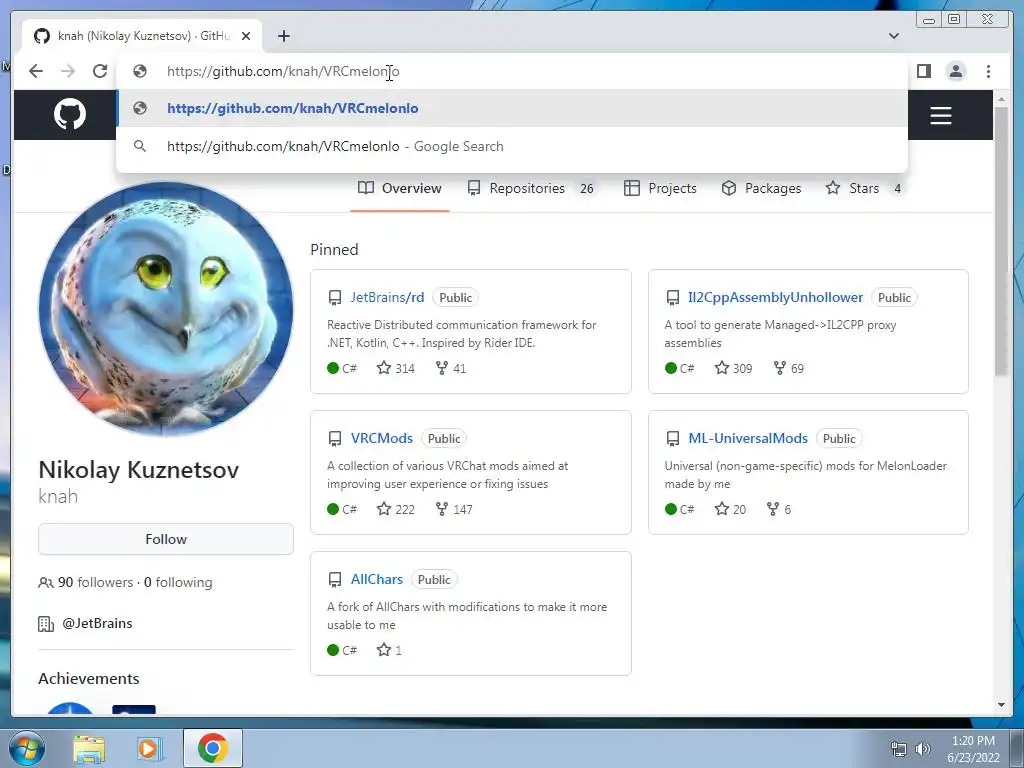The width and height of the screenshot is (1024, 768).
Task: Click the 314 stars count on JetBrains/rd
Action: (x=396, y=368)
